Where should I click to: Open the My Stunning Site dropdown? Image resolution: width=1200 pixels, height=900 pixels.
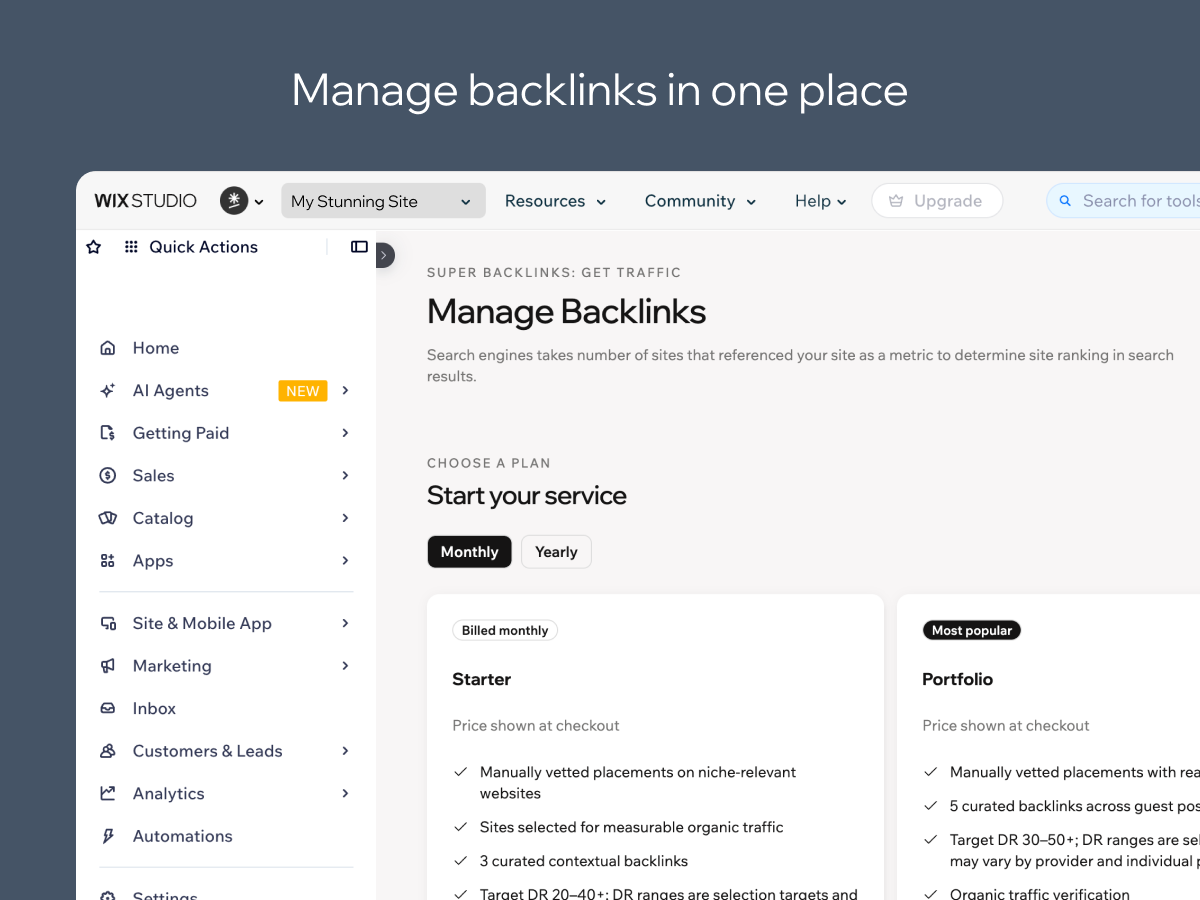(x=383, y=201)
